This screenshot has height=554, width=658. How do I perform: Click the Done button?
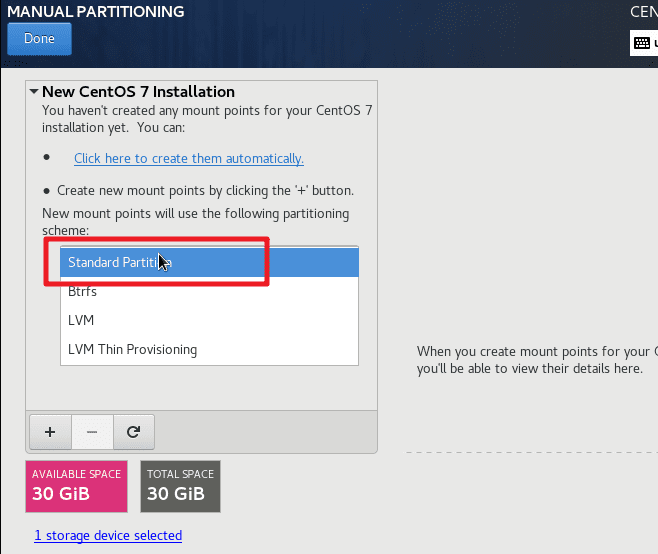pyautogui.click(x=39, y=39)
